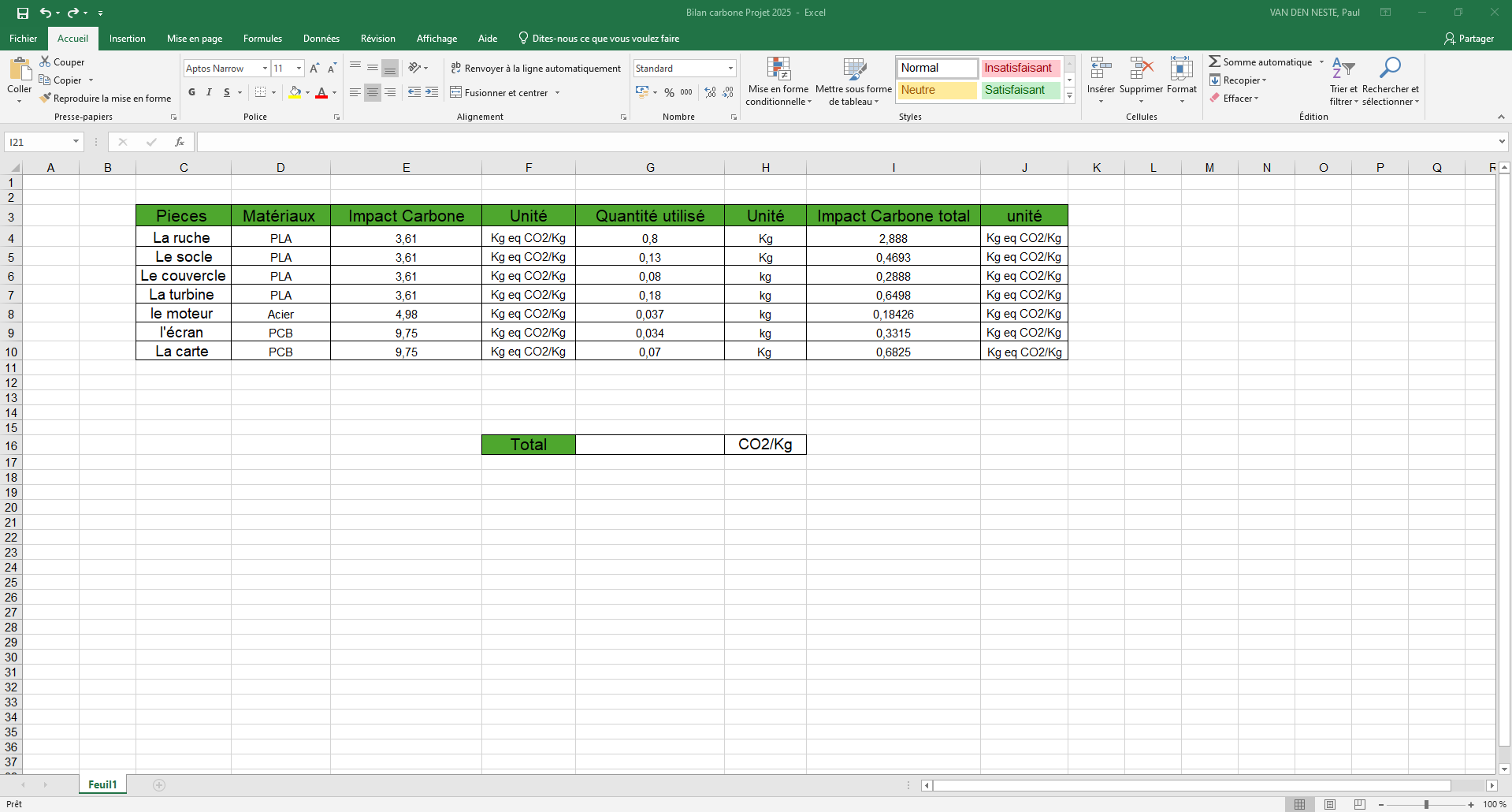Click the Insert function fx icon
Viewport: 1512px width, 812px height.
point(180,142)
